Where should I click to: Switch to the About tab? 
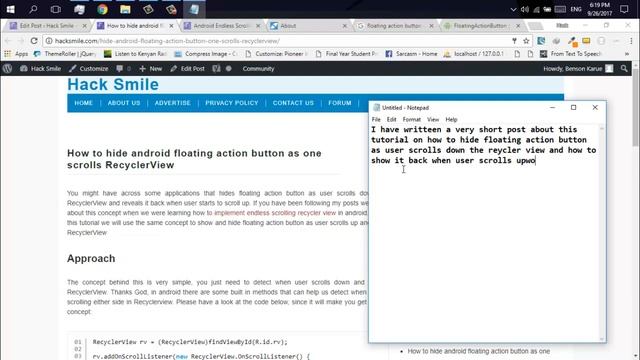click(x=307, y=26)
